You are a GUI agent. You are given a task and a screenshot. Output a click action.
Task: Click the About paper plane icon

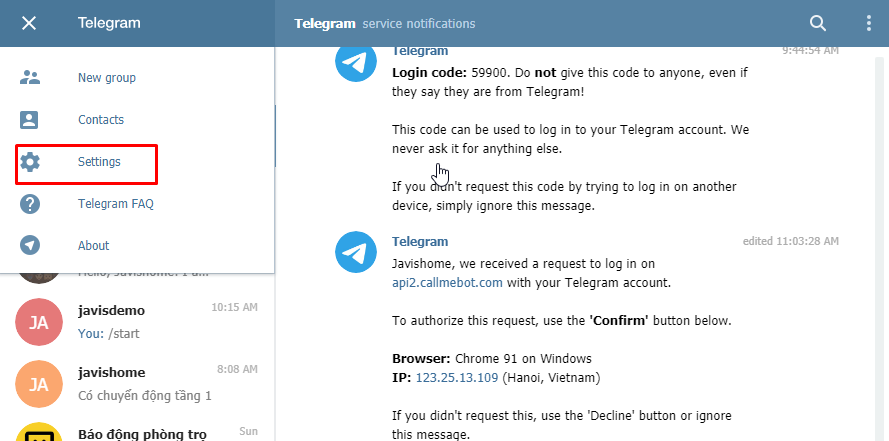[x=29, y=245]
